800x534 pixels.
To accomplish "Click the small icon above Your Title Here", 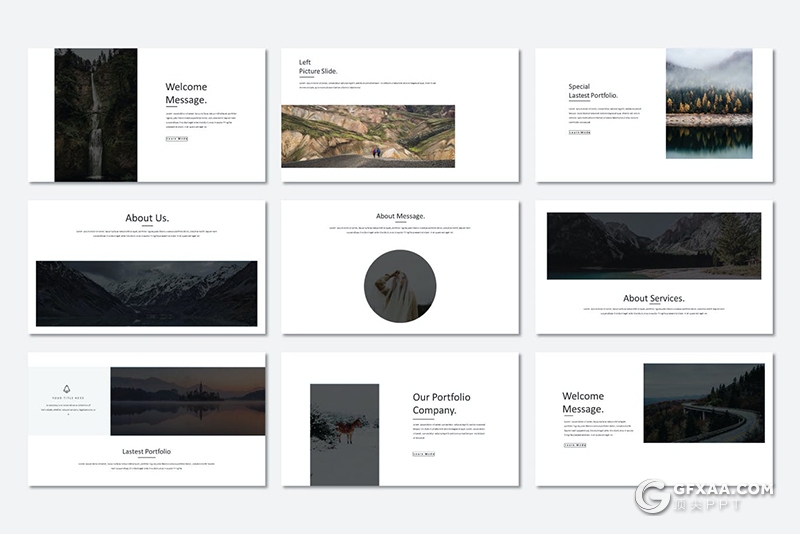I will pos(67,389).
